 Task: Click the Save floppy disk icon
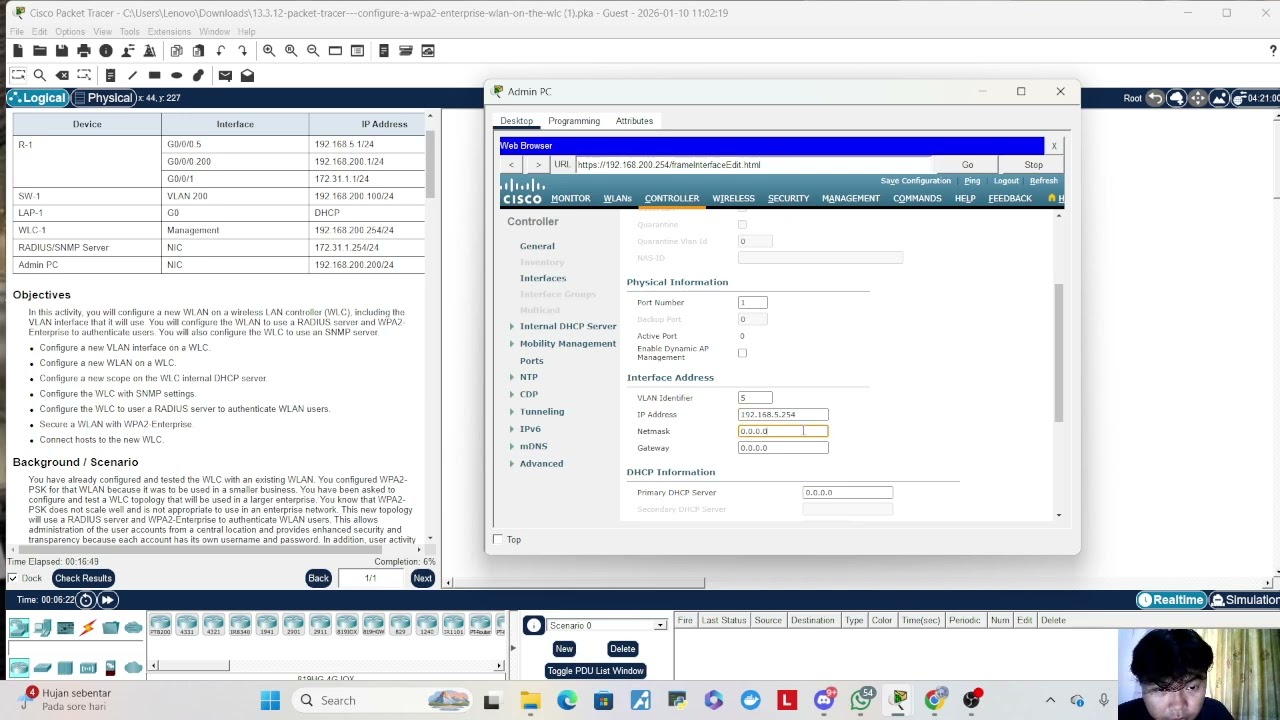pyautogui.click(x=61, y=51)
